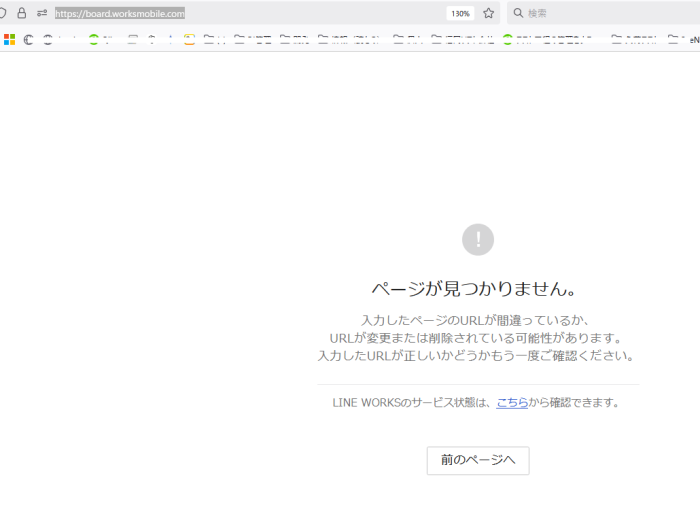Viewport: 700px width, 518px height.
Task: Click the gray exclamation error icon
Action: [x=478, y=239]
